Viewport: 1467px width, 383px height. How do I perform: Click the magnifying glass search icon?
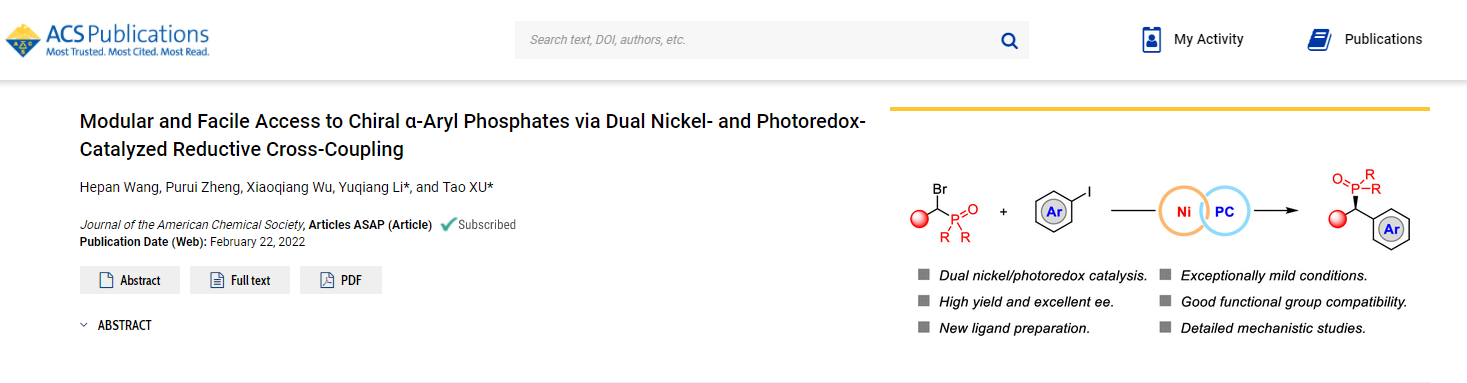[x=1009, y=40]
